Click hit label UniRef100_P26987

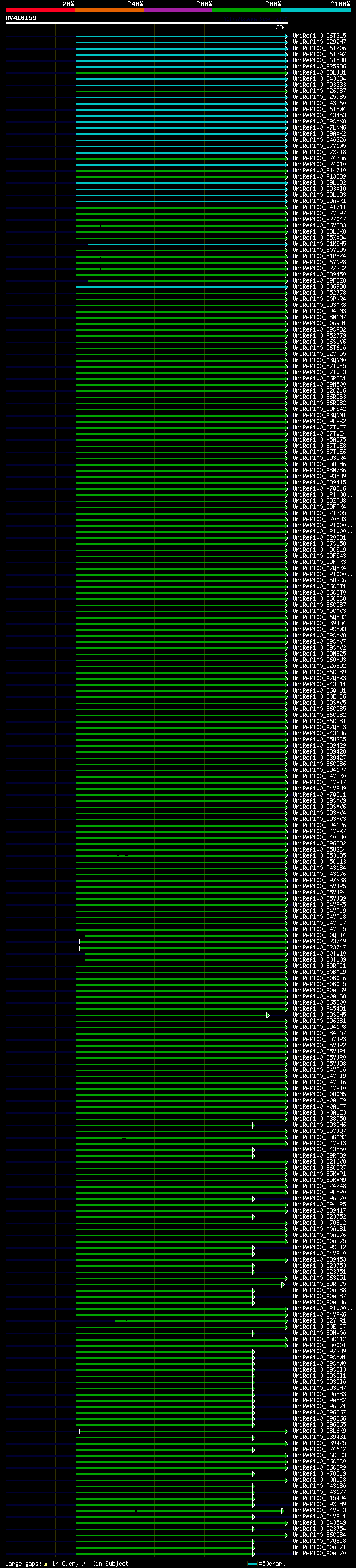pyautogui.click(x=319, y=91)
